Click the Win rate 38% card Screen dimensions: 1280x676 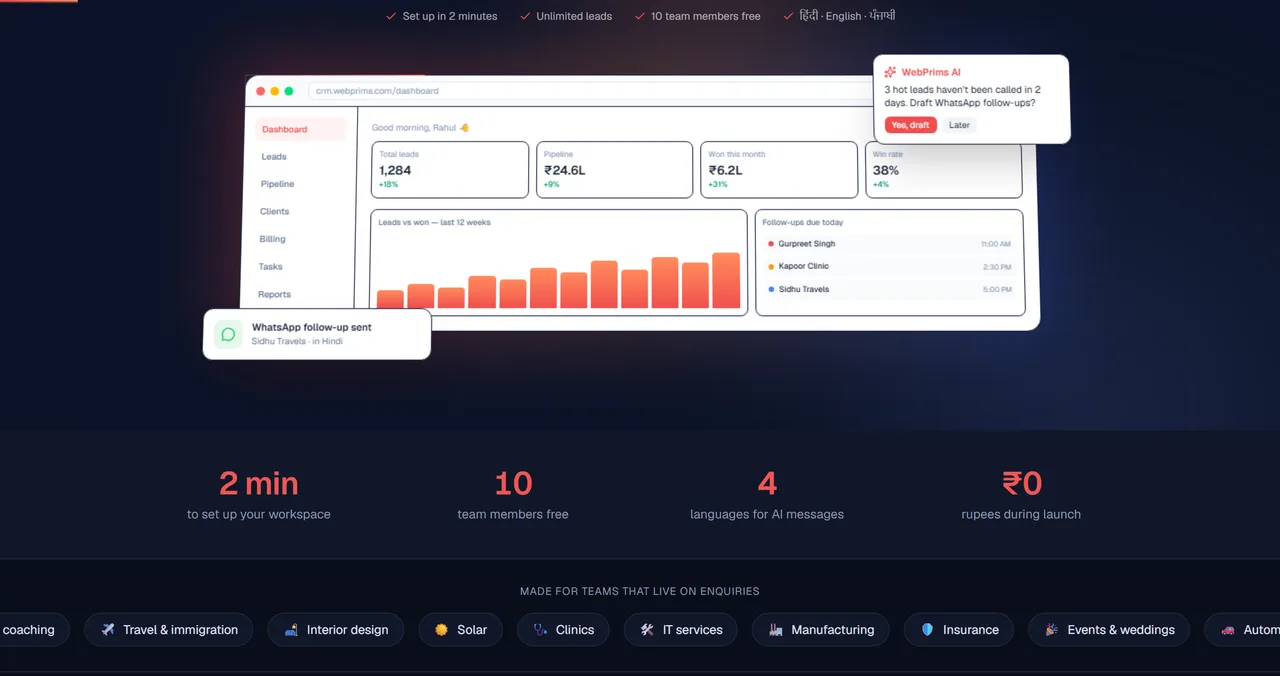point(943,170)
